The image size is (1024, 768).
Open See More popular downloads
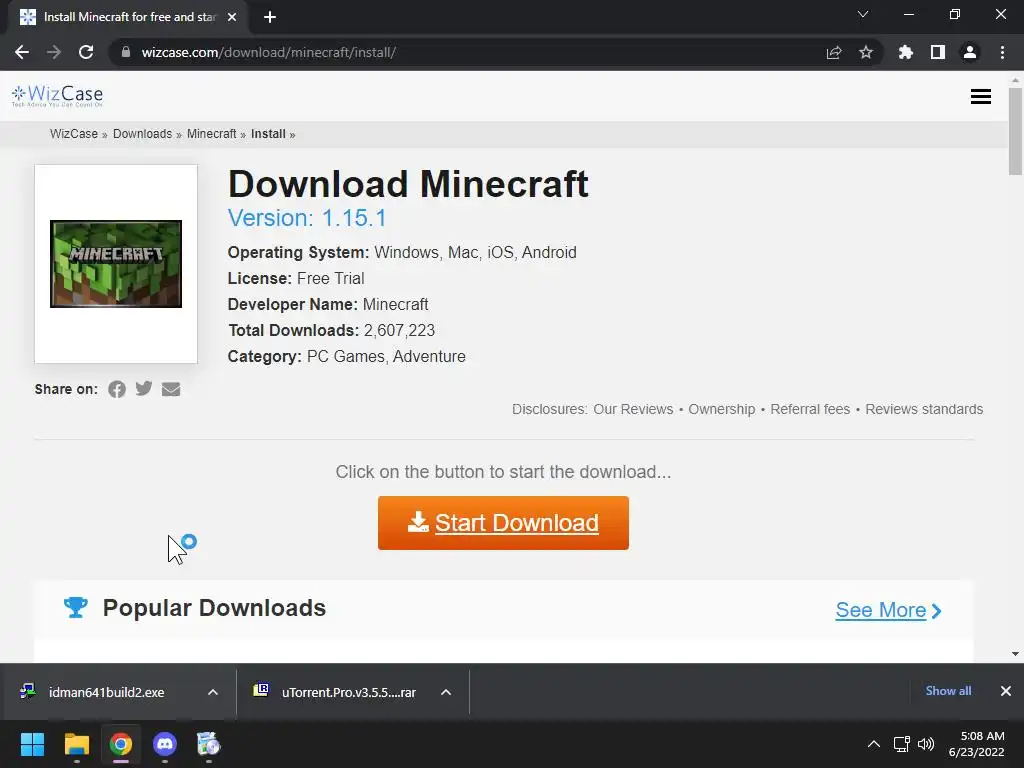pyautogui.click(x=888, y=610)
